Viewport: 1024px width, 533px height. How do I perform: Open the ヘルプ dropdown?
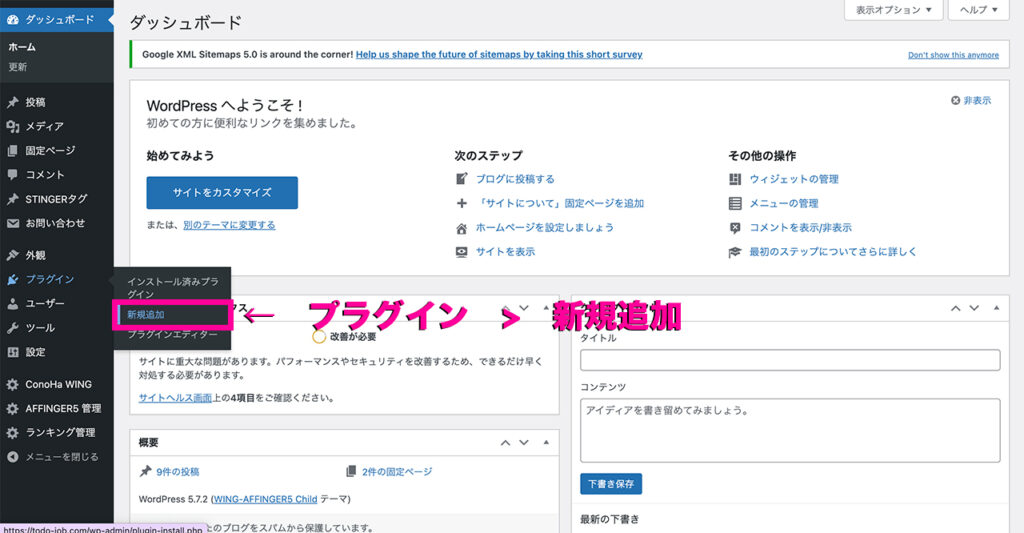coord(978,10)
